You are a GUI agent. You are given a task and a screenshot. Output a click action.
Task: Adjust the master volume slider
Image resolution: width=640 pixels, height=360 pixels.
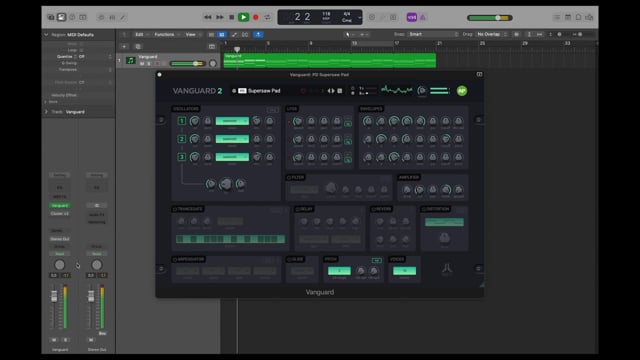coord(490,18)
